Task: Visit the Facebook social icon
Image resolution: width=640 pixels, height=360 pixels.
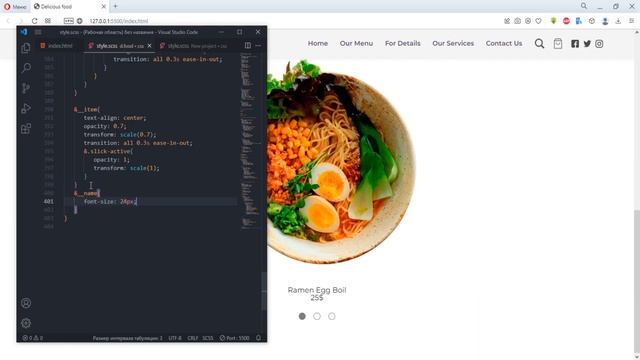Action: [x=575, y=44]
